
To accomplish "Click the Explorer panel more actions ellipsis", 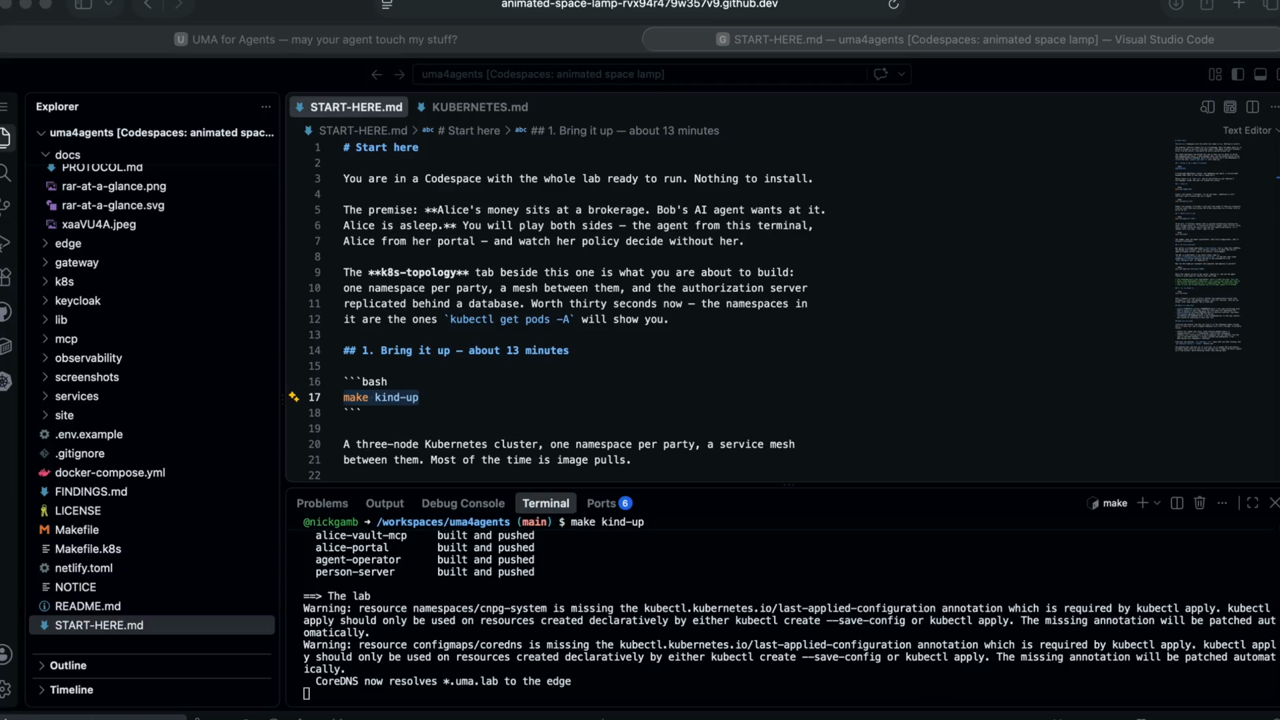I will pyautogui.click(x=266, y=107).
